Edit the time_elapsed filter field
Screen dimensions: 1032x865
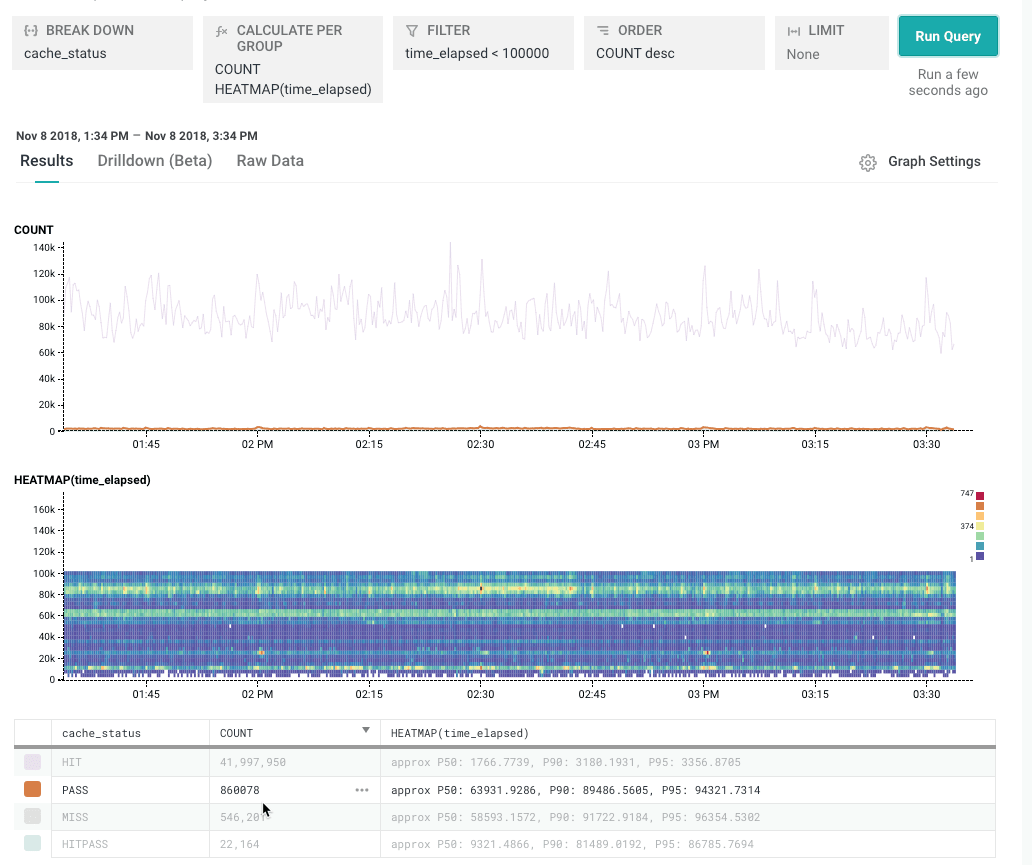coord(477,54)
